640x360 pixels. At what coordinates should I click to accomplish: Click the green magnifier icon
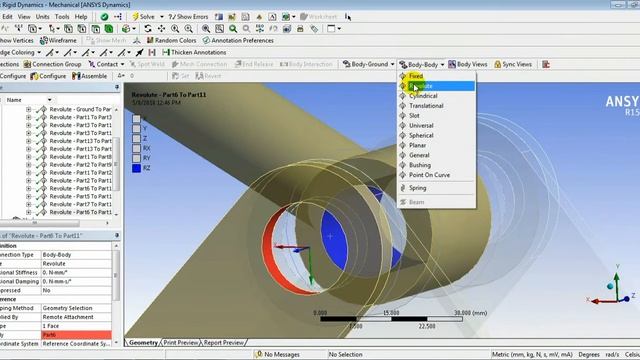point(233,29)
